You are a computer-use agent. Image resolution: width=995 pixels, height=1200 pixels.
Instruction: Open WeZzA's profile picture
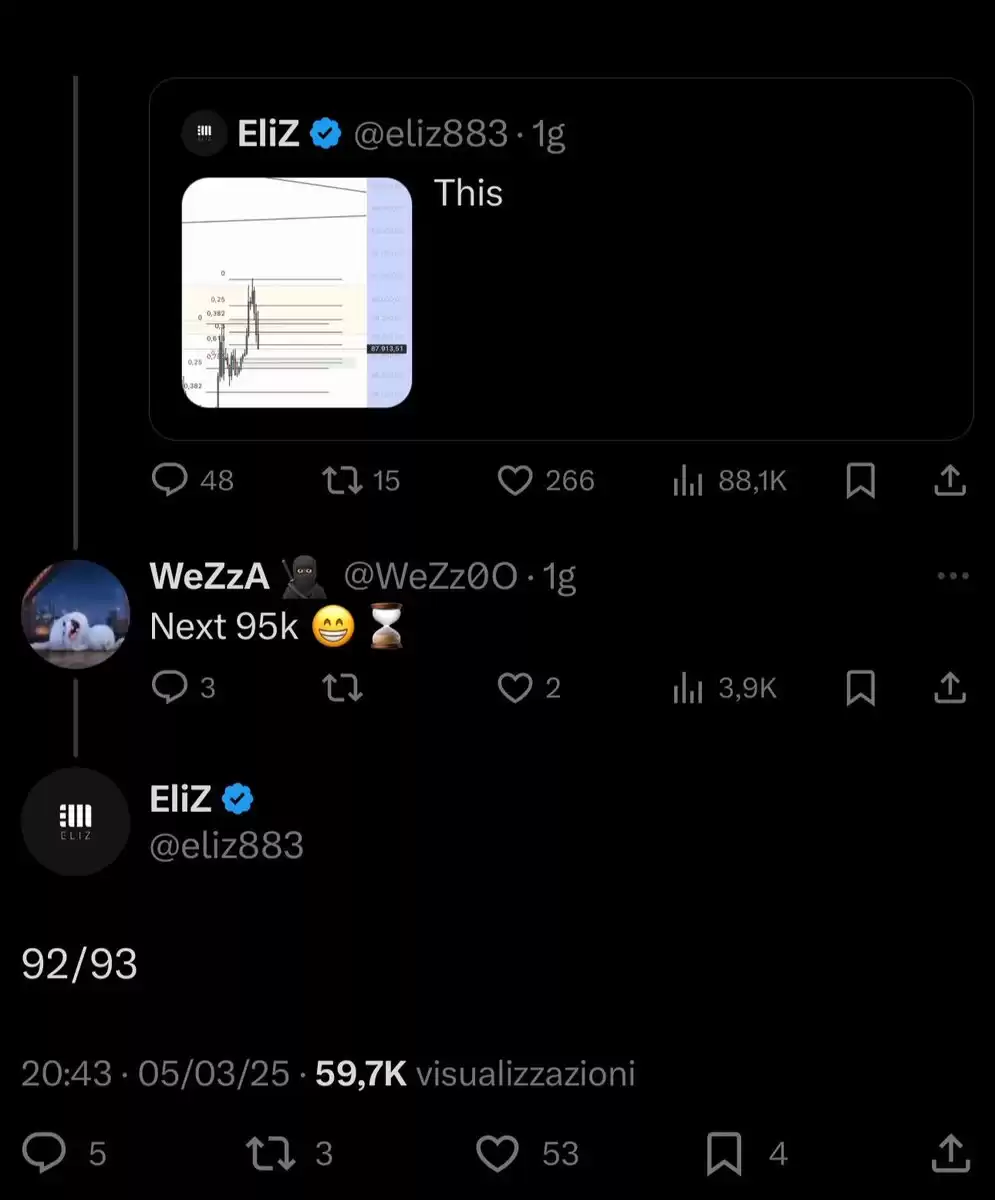tap(76, 614)
